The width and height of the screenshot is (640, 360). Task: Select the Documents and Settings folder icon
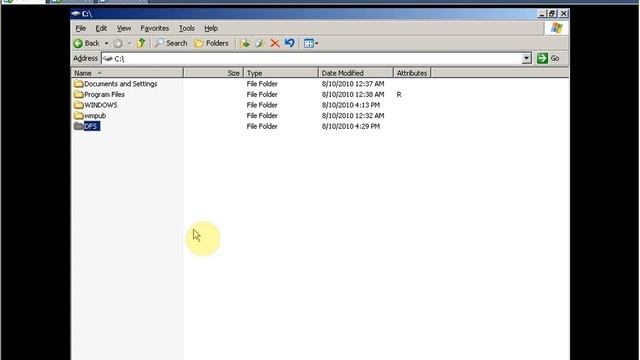click(79, 84)
